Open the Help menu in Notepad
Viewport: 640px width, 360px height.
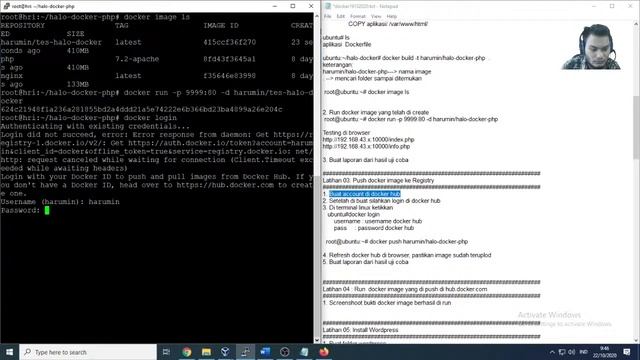coord(391,16)
